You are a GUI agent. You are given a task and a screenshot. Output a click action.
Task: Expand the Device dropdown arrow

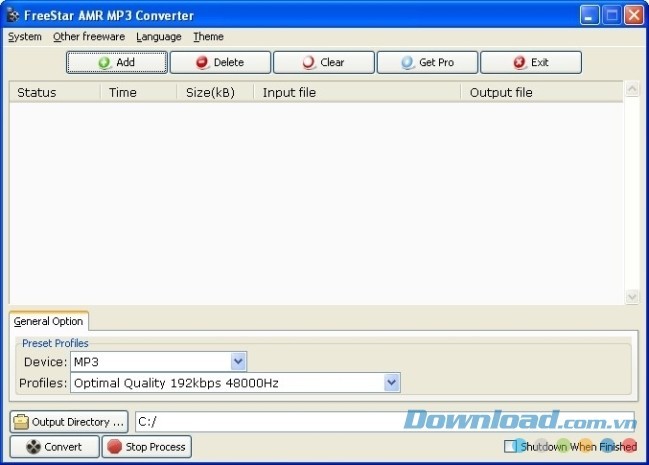238,361
